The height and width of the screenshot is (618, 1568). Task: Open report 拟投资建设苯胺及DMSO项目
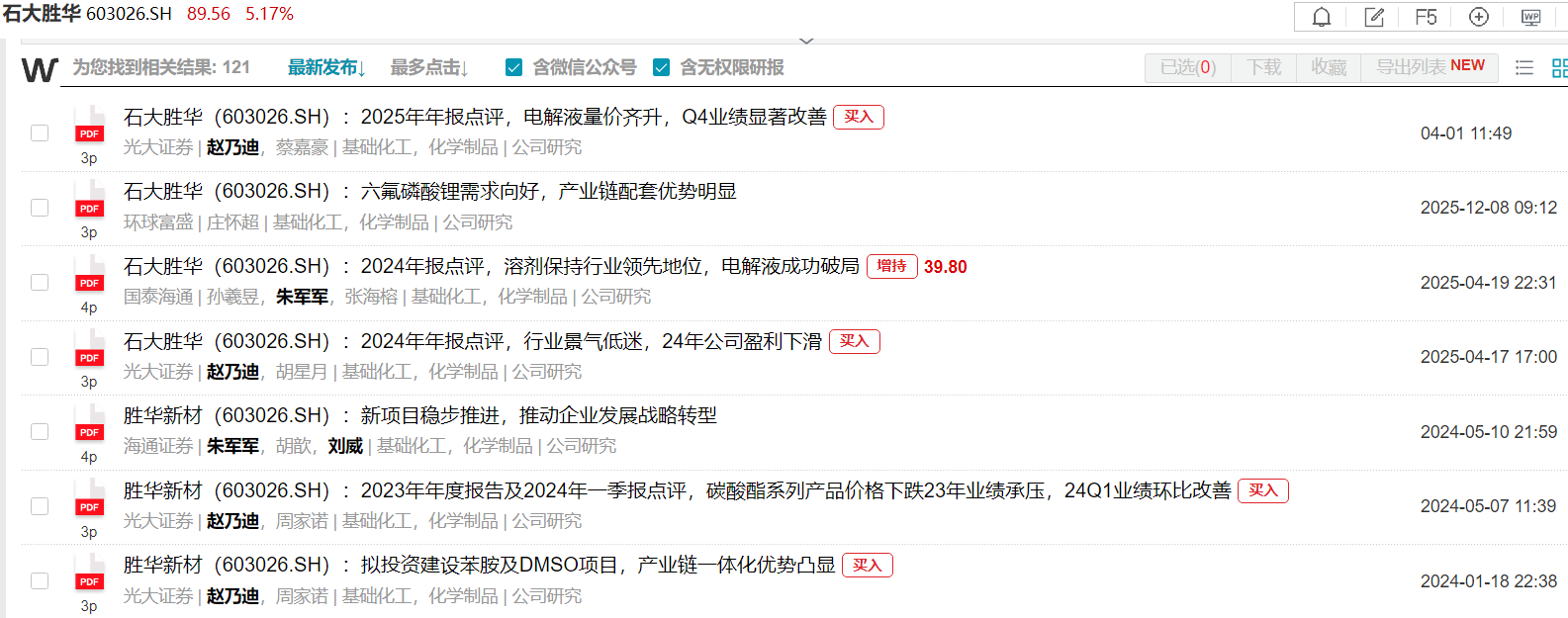point(480,565)
